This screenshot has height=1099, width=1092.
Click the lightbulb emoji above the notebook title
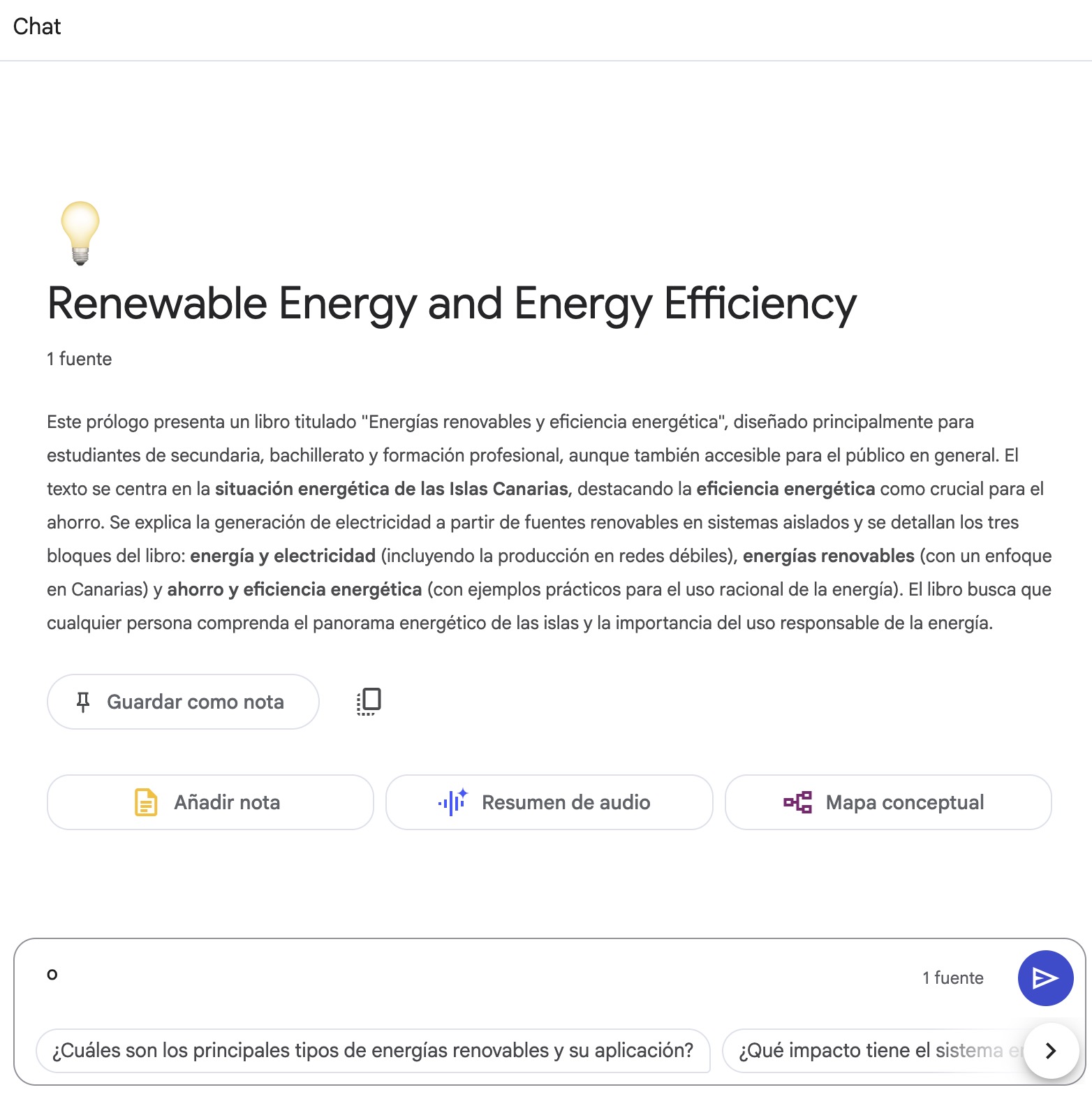tap(80, 233)
